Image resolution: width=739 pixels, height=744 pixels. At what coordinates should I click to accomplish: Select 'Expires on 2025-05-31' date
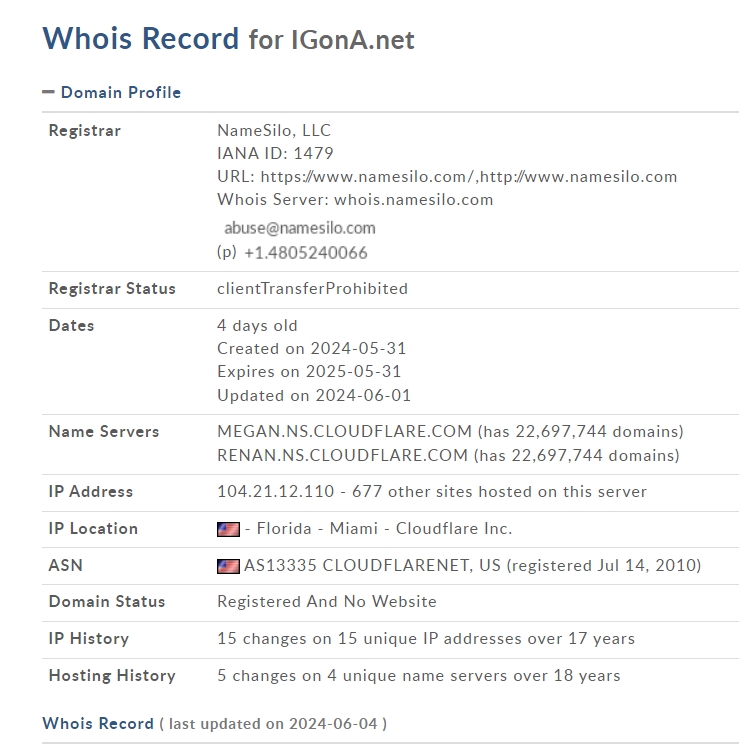309,372
